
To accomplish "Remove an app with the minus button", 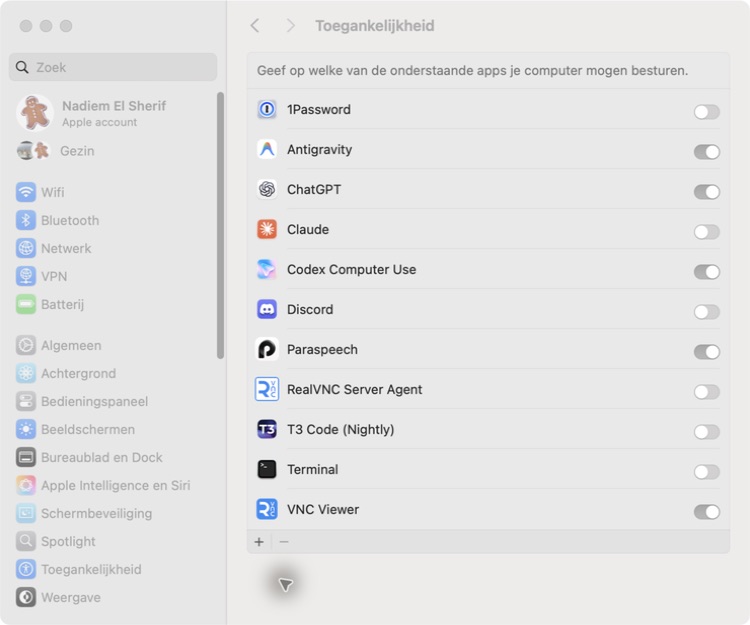I will pos(284,542).
